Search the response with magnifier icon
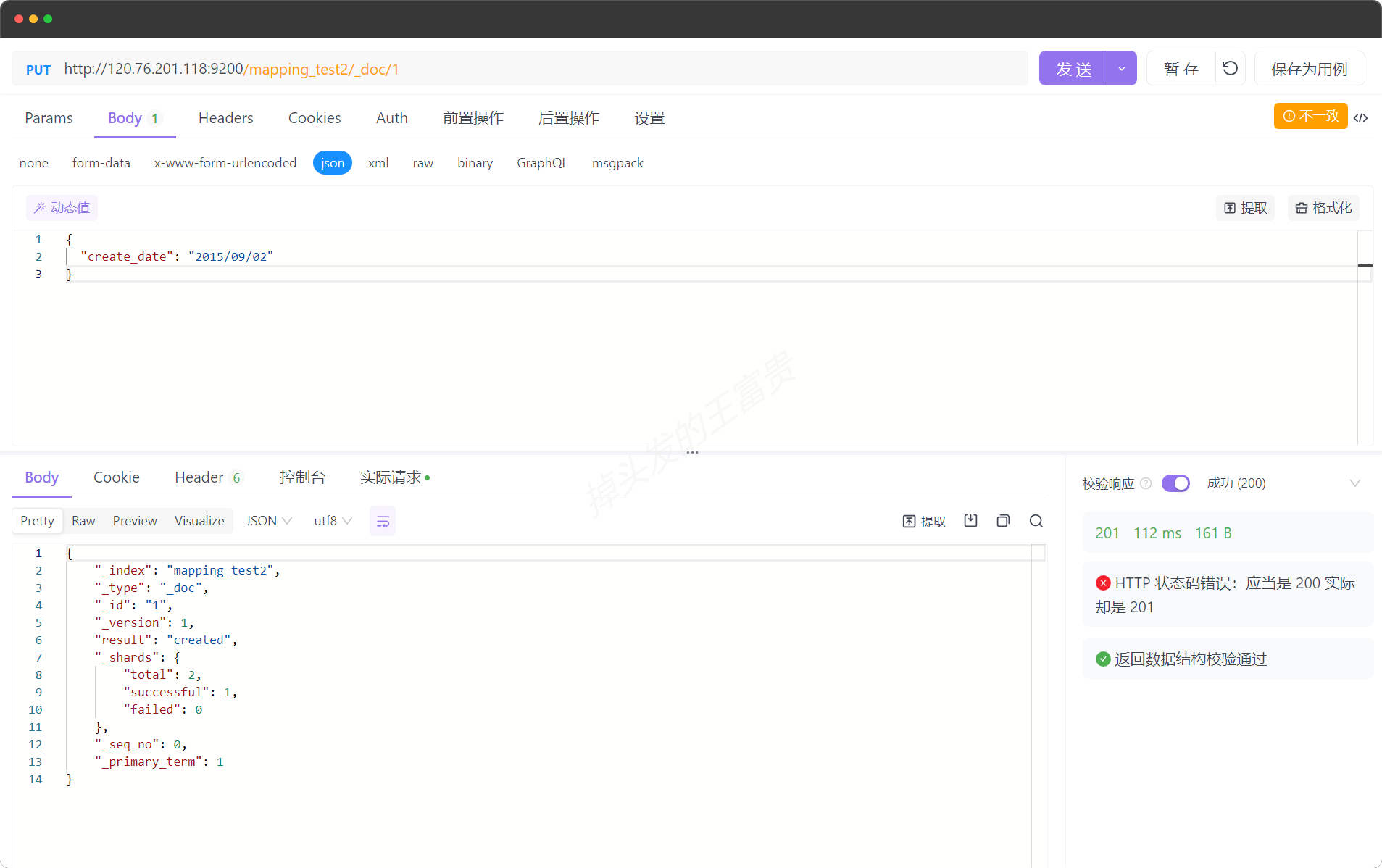The width and height of the screenshot is (1382, 868). coord(1036,520)
